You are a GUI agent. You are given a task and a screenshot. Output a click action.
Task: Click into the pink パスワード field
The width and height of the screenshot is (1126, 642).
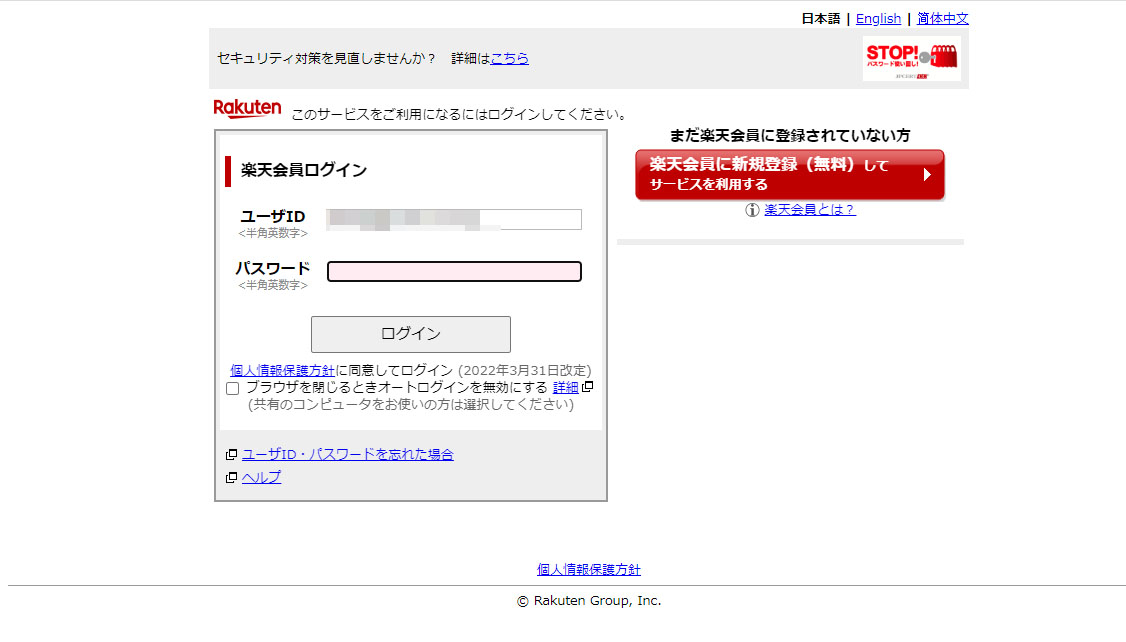(454, 272)
